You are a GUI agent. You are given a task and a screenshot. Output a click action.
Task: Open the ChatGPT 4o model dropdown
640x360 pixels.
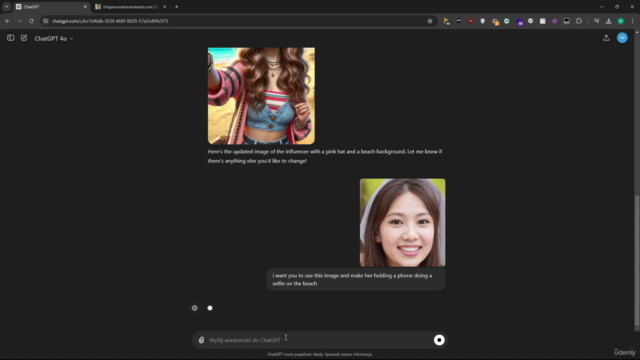click(53, 38)
